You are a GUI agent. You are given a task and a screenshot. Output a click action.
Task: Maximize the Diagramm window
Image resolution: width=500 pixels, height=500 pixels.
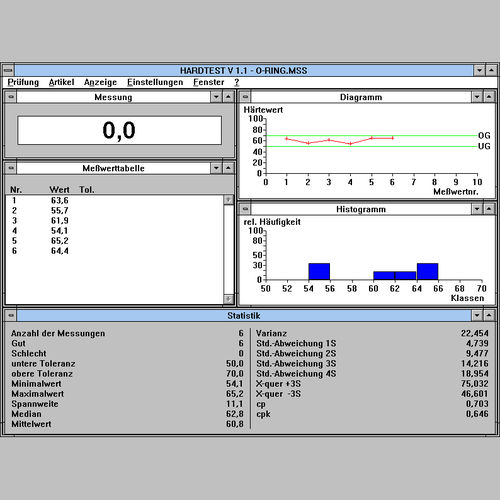489,97
